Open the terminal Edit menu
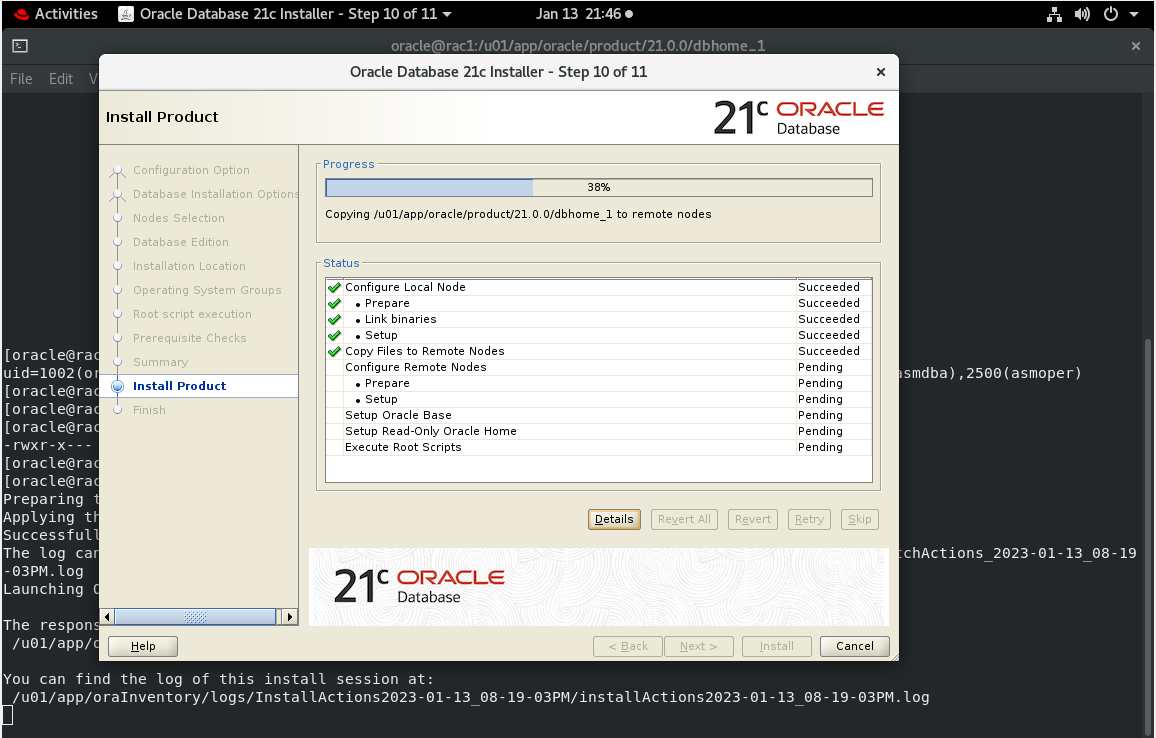The width and height of the screenshot is (1156, 738). coord(60,78)
